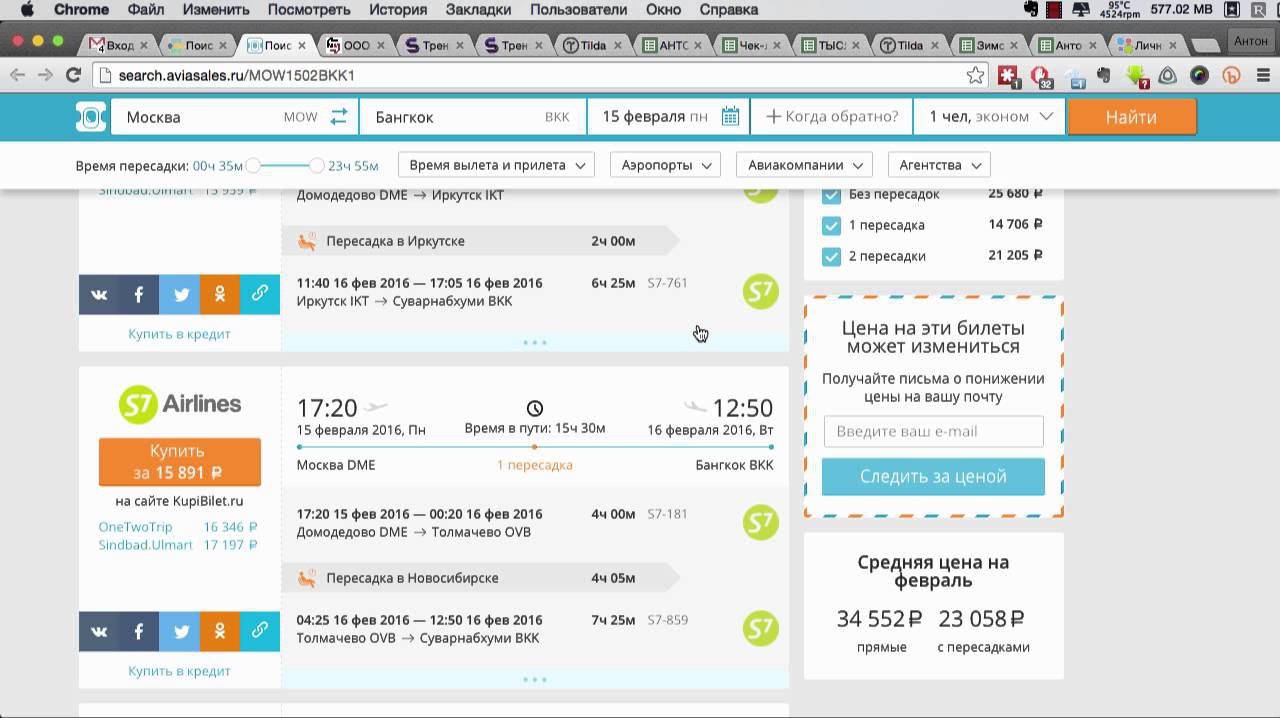Click the S7 Airlines logo on ticket
Image resolution: width=1280 pixels, height=718 pixels.
pos(180,404)
